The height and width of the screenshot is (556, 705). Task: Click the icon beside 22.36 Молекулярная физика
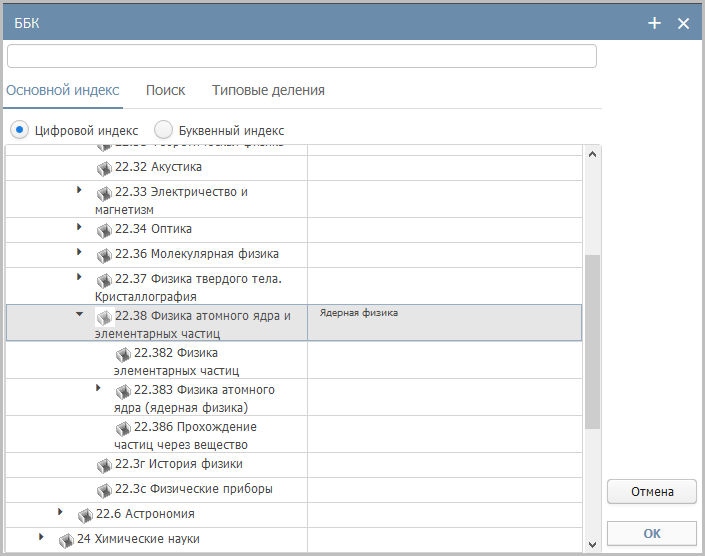104,255
